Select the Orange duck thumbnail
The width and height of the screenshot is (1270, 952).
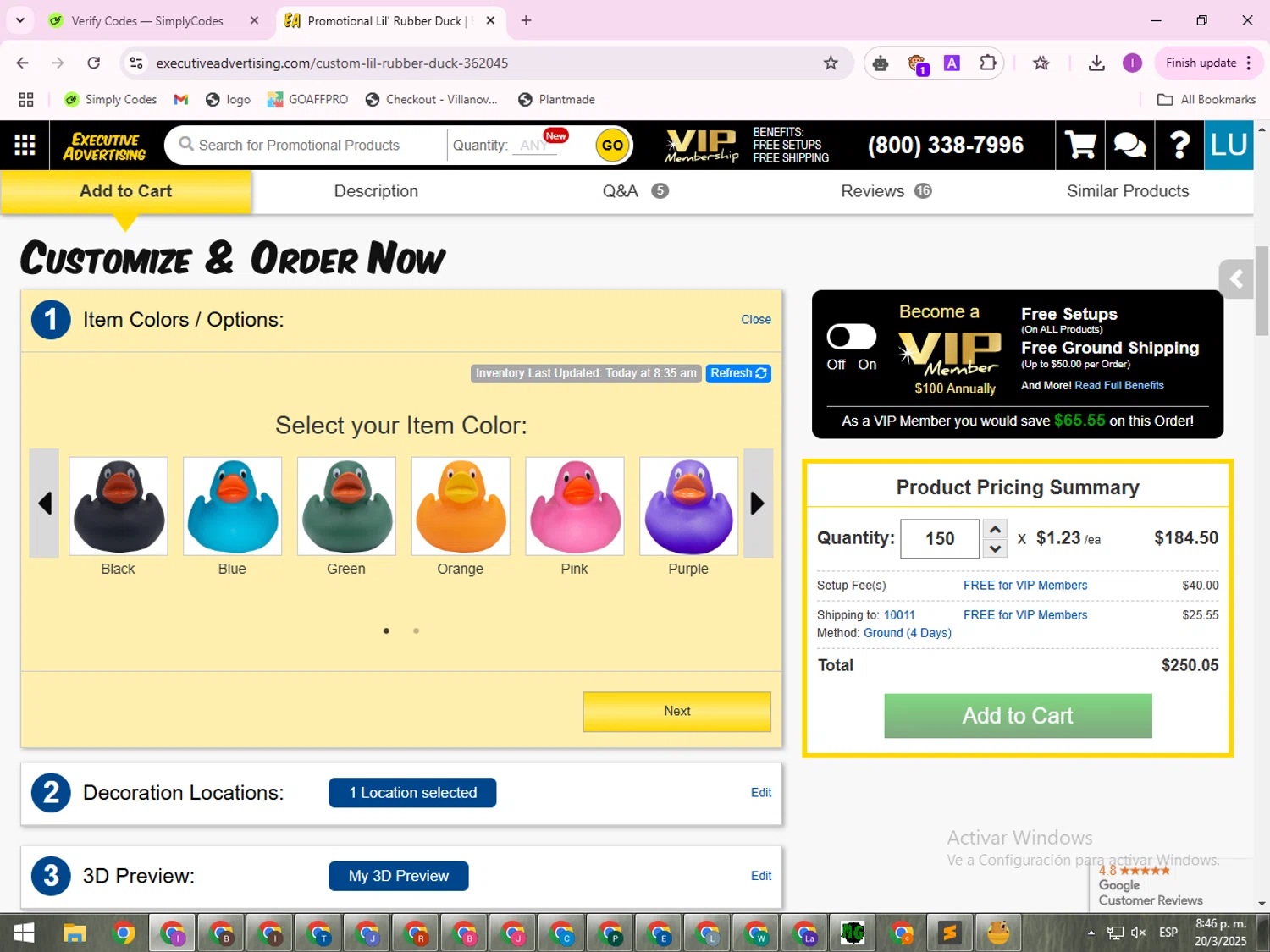coord(461,506)
